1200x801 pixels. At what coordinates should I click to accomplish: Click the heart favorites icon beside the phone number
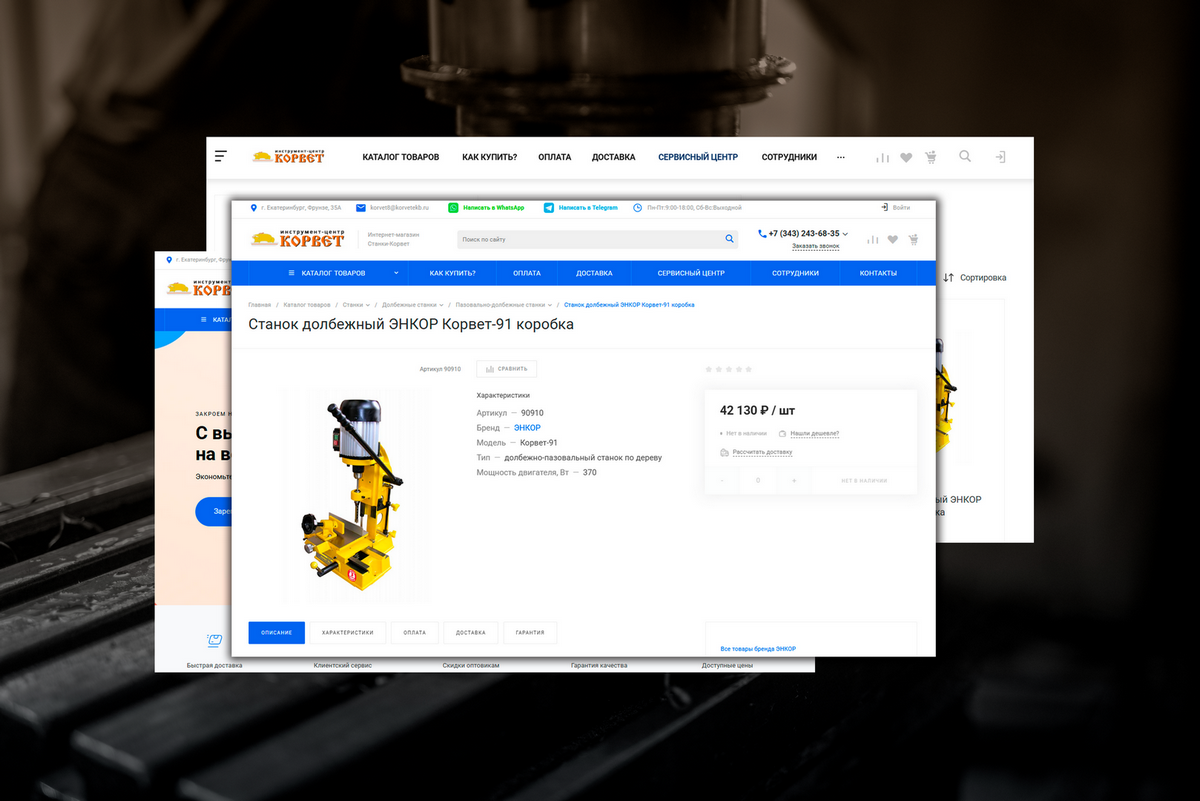(892, 240)
